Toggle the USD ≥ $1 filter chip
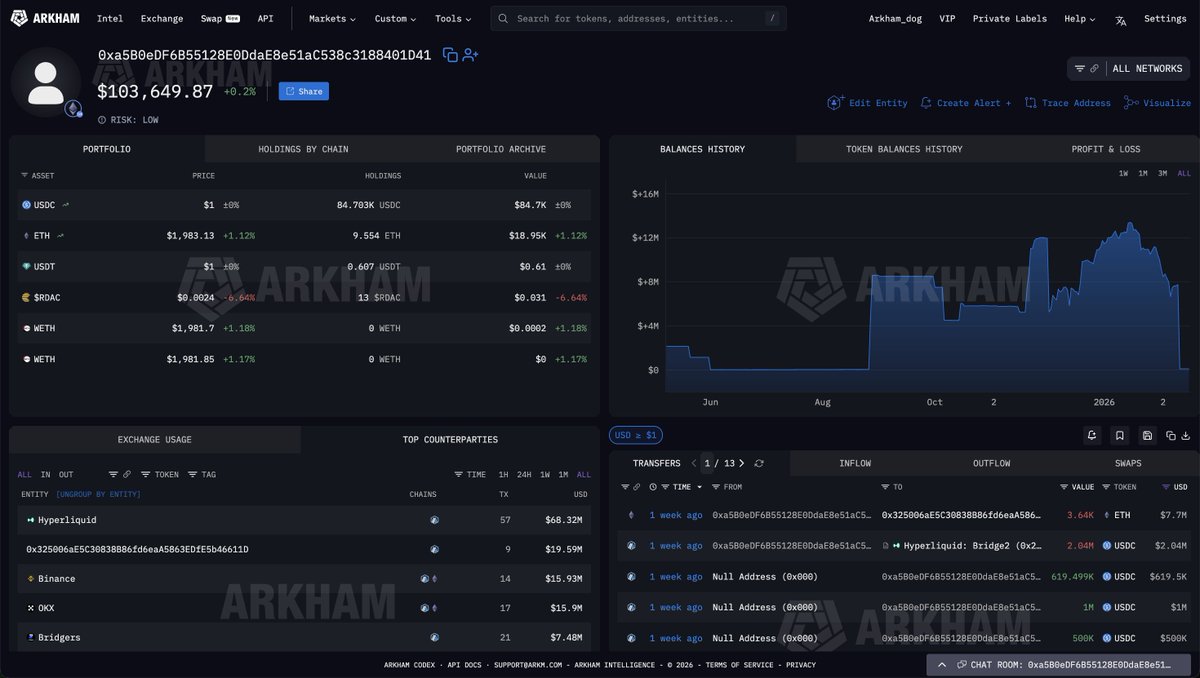This screenshot has height=678, width=1200. pyautogui.click(x=636, y=435)
